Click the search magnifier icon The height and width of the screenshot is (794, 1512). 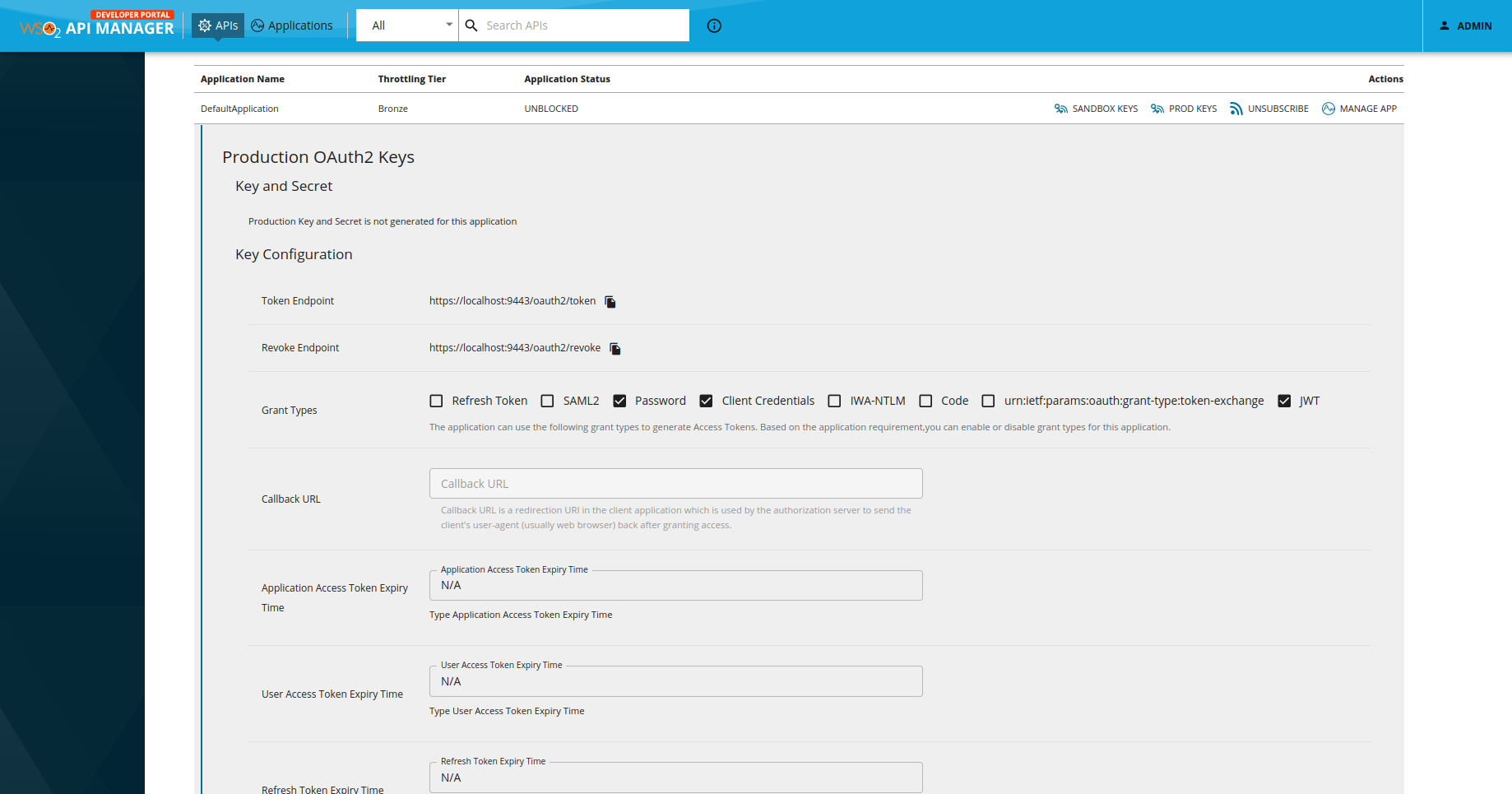coord(471,26)
